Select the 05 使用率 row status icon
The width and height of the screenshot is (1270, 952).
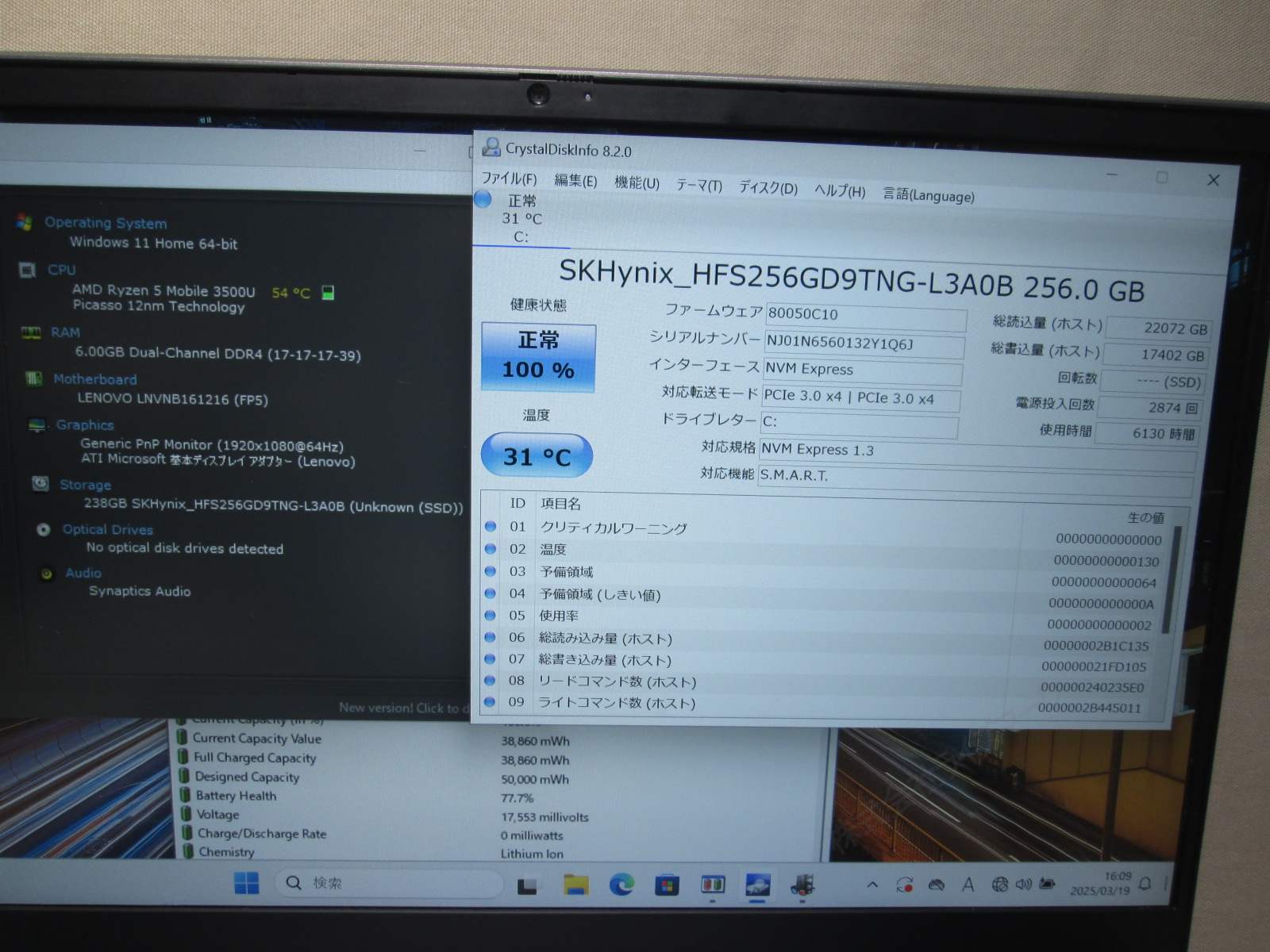click(491, 615)
